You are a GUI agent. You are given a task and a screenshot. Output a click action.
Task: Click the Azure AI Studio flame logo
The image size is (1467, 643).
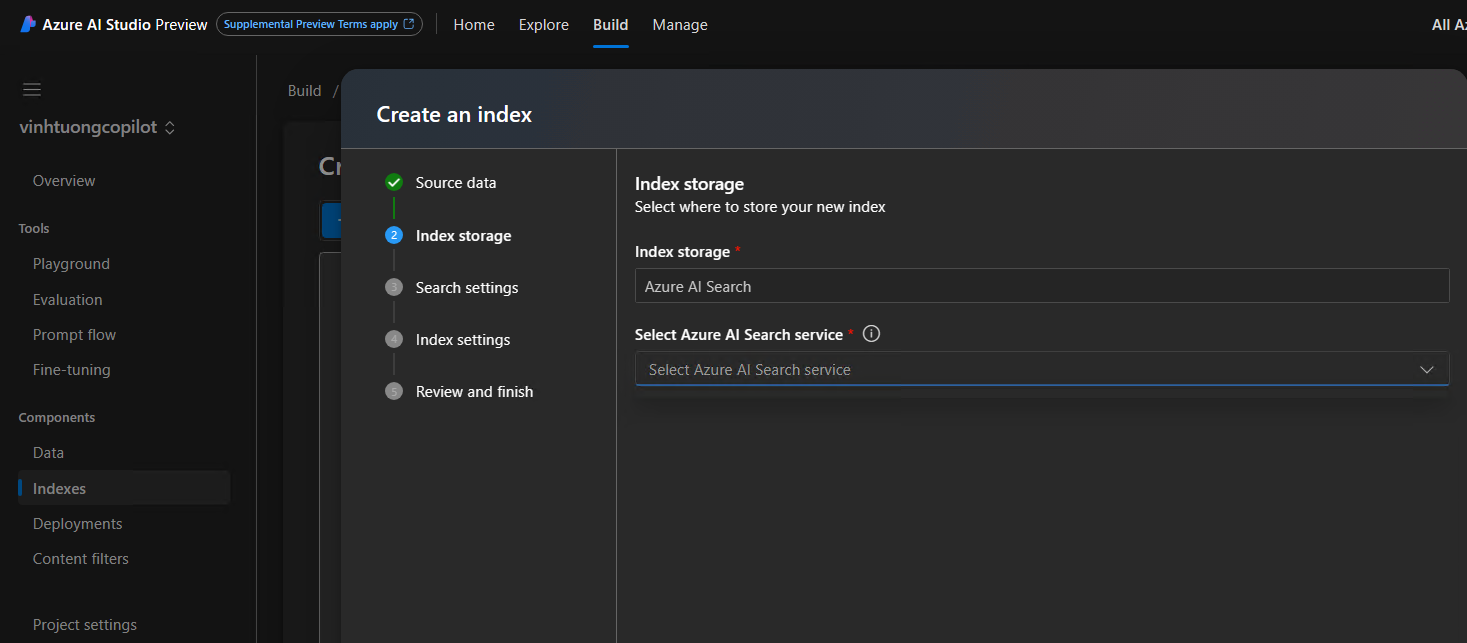point(27,23)
